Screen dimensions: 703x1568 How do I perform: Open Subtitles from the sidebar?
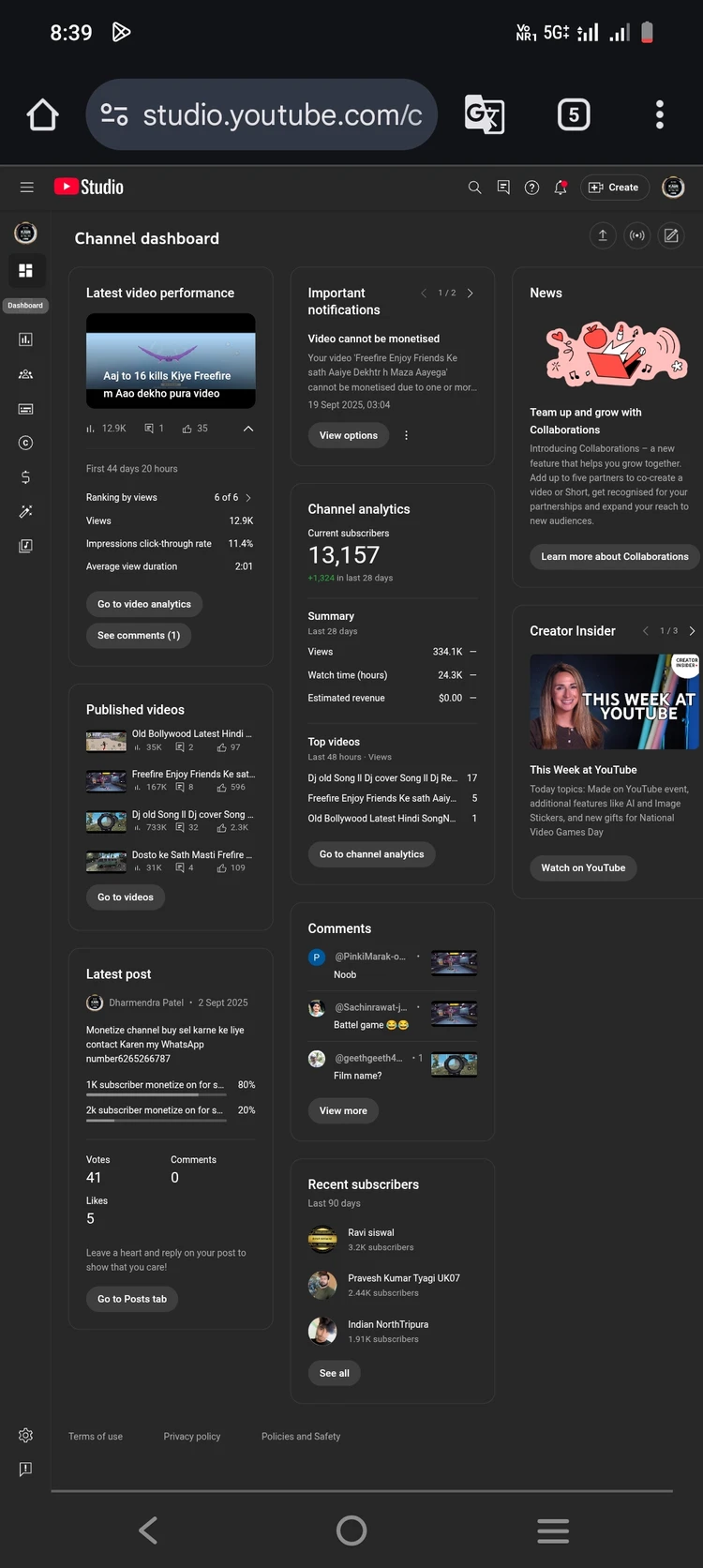[x=25, y=409]
